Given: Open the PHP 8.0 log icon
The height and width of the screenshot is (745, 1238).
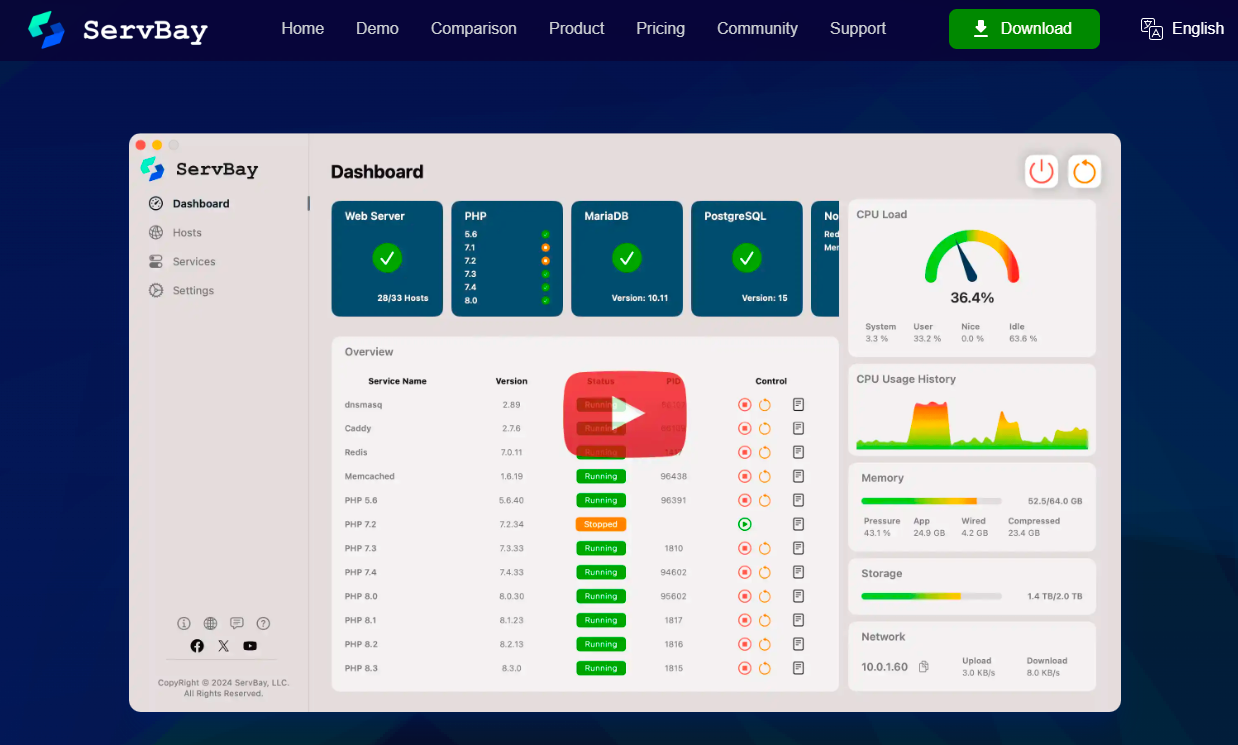Looking at the screenshot, I should tap(798, 596).
